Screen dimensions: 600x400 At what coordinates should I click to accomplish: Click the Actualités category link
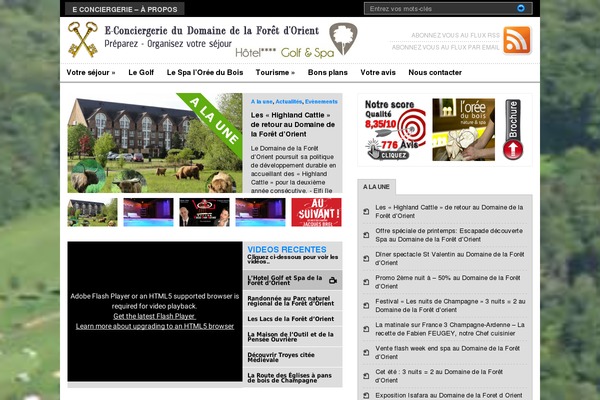289,102
